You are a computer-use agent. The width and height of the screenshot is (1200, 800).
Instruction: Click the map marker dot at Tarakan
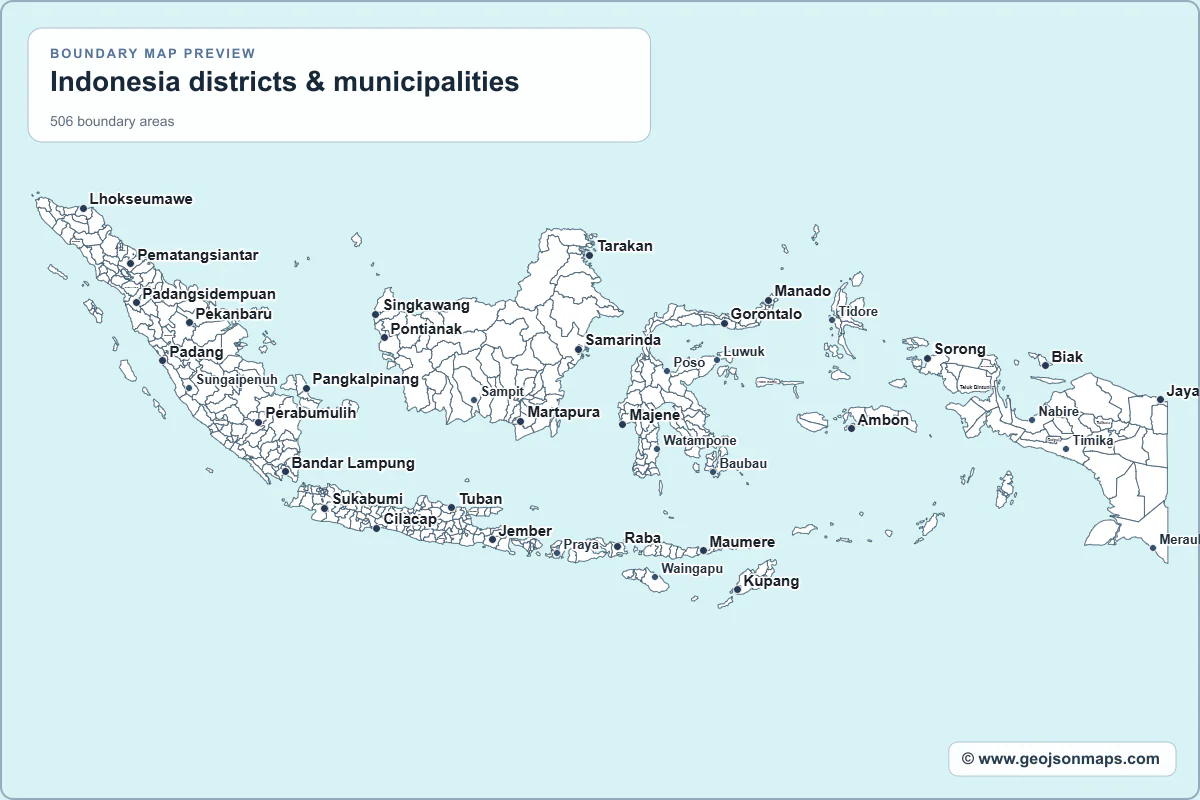tap(589, 255)
